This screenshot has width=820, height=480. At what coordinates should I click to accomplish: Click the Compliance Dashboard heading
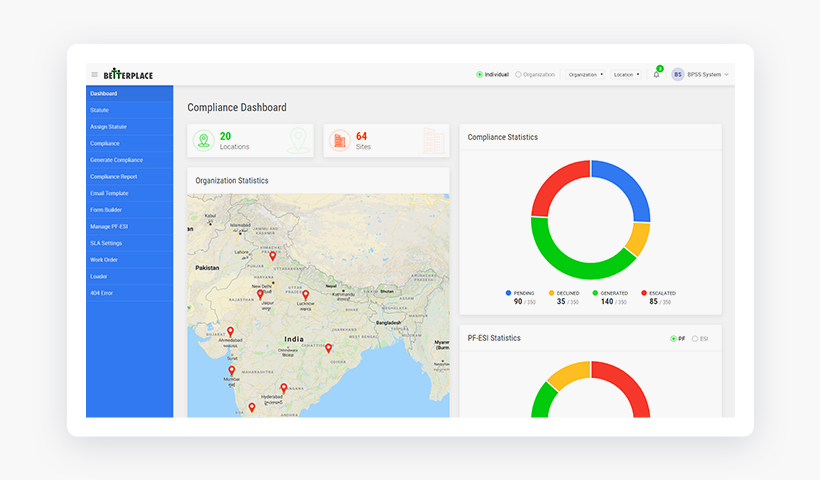tap(237, 108)
